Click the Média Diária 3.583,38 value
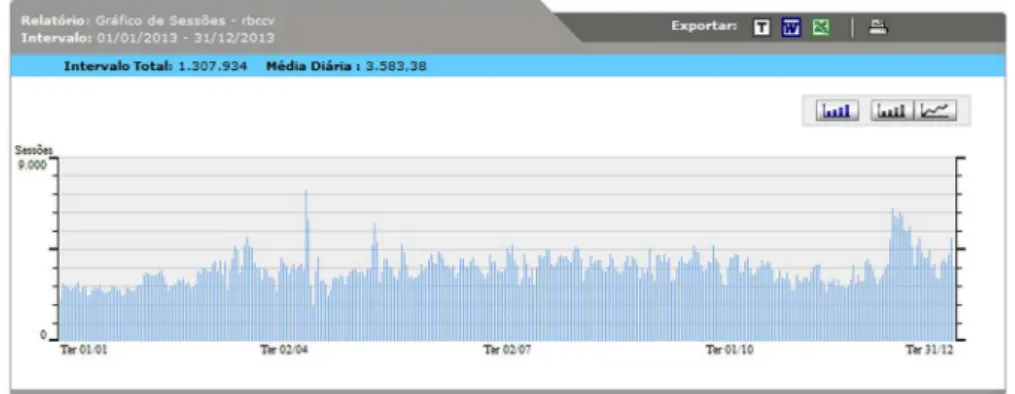 click(396, 66)
